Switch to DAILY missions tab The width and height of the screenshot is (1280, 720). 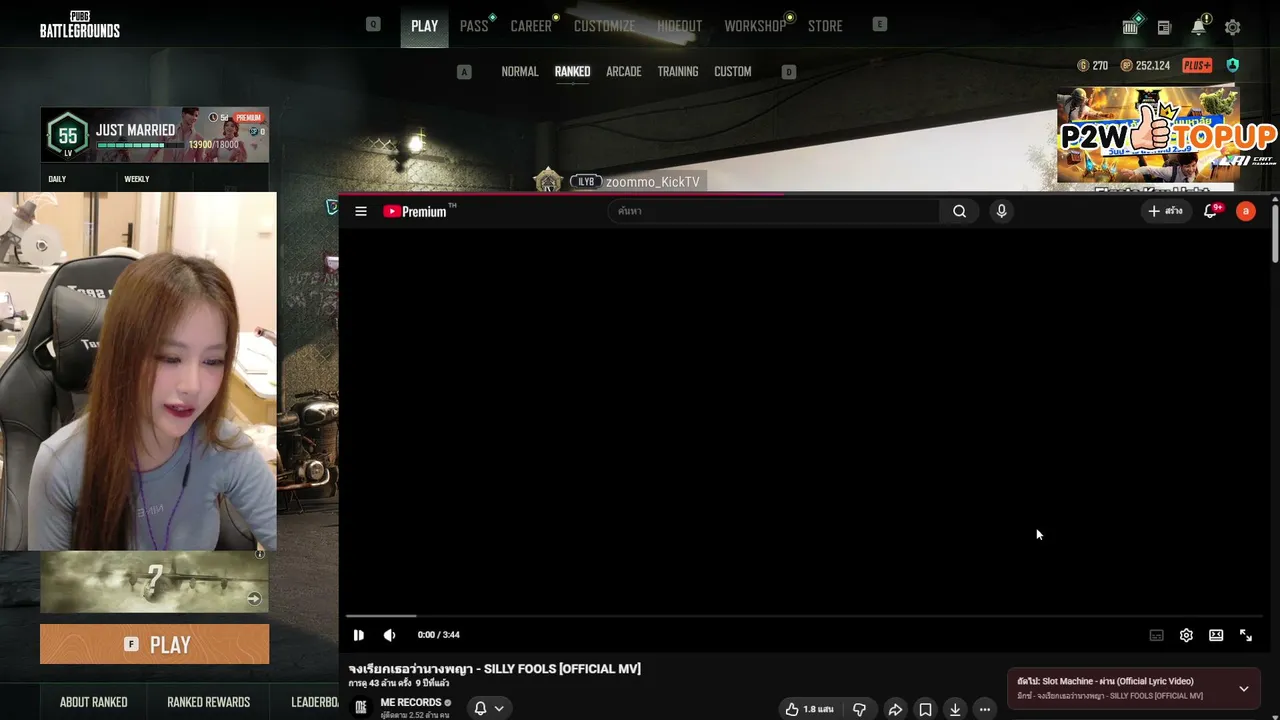[x=57, y=179]
